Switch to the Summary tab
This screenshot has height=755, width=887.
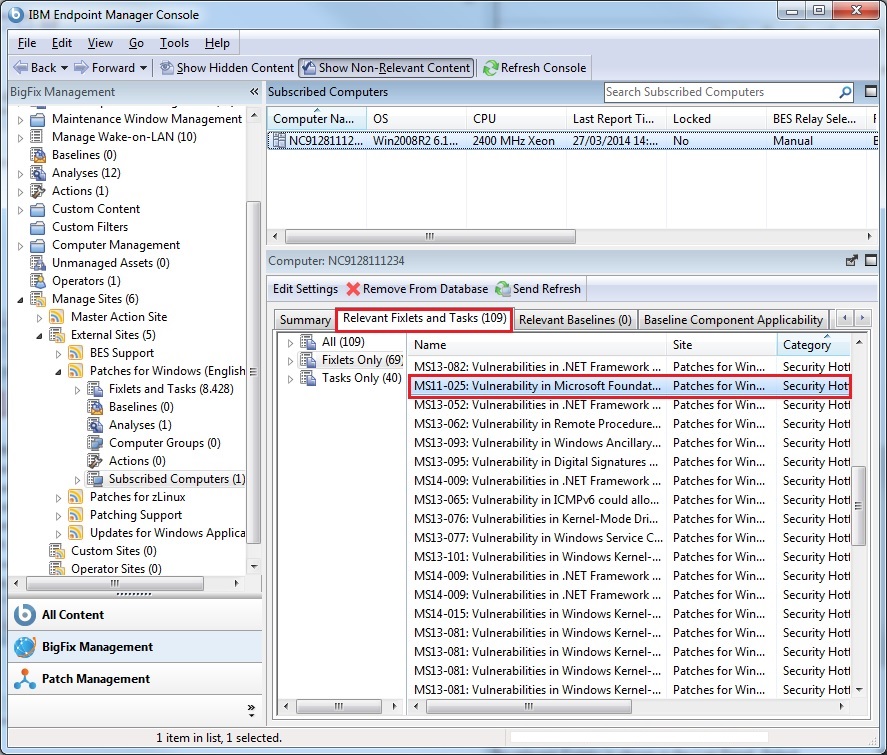[x=305, y=320]
